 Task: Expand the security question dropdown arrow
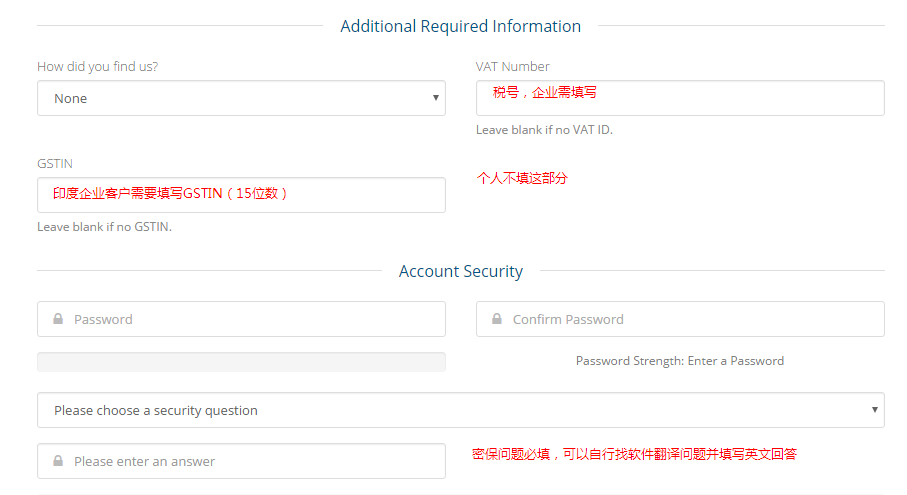pos(875,409)
